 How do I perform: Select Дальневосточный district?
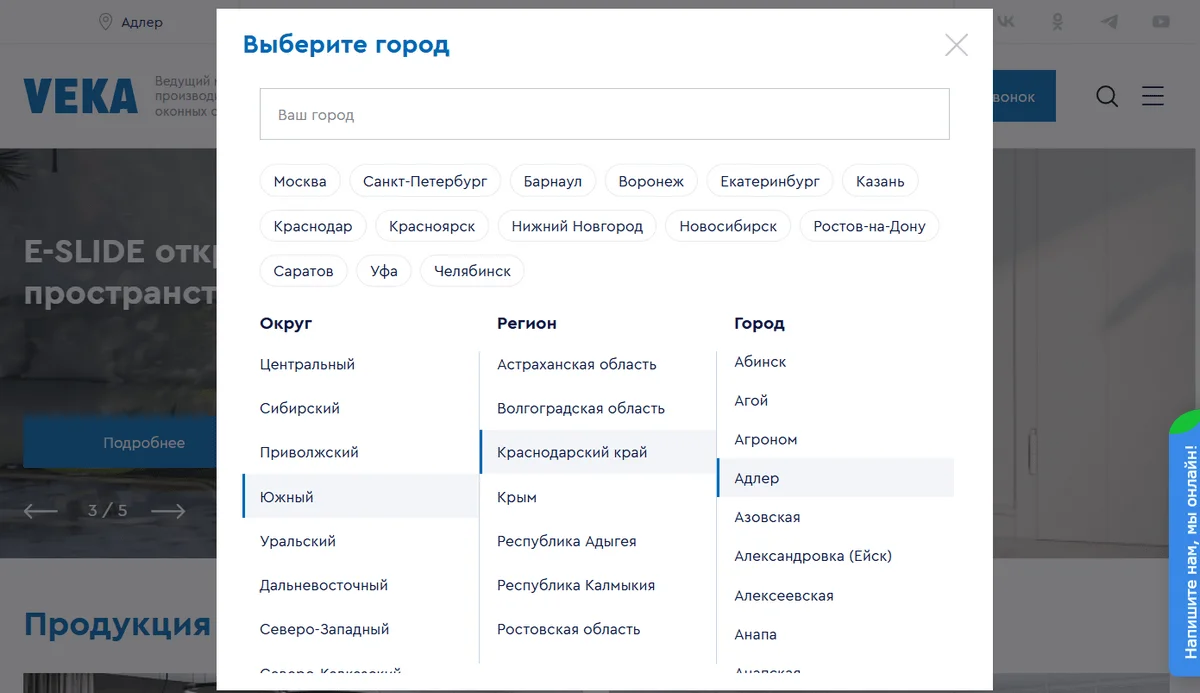pyautogui.click(x=360, y=584)
